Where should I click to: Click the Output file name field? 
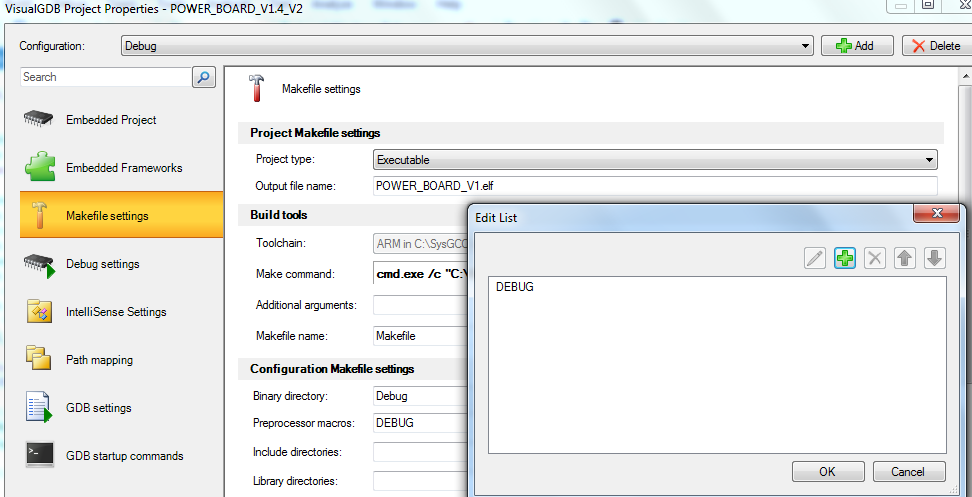(655, 186)
